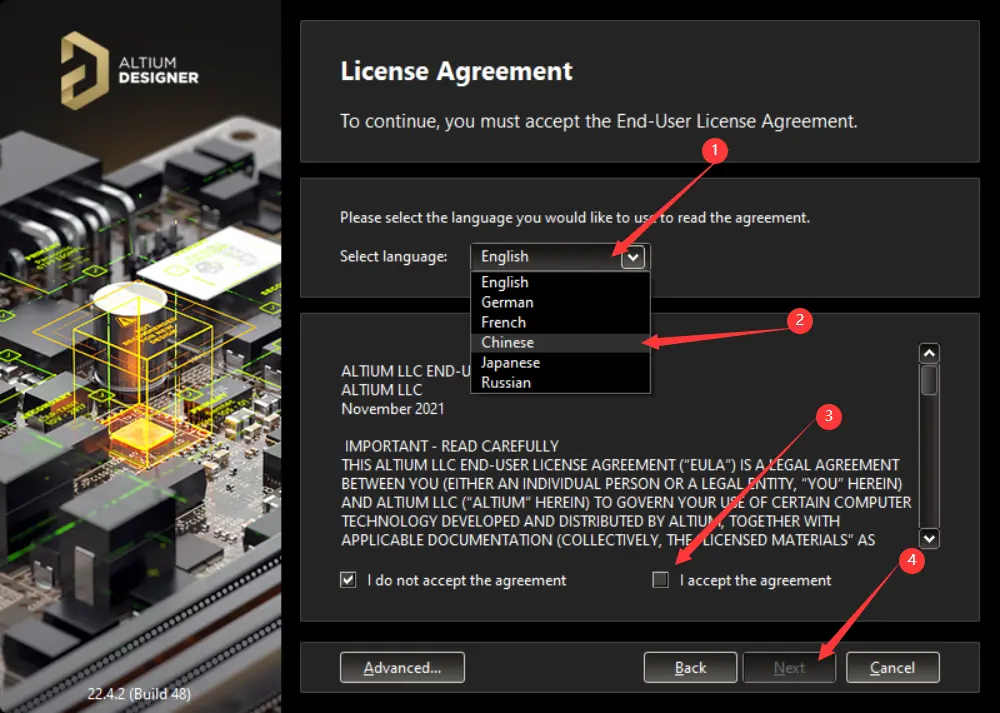
Task: Click the 'License Agreement' heading
Action: pyautogui.click(x=457, y=71)
